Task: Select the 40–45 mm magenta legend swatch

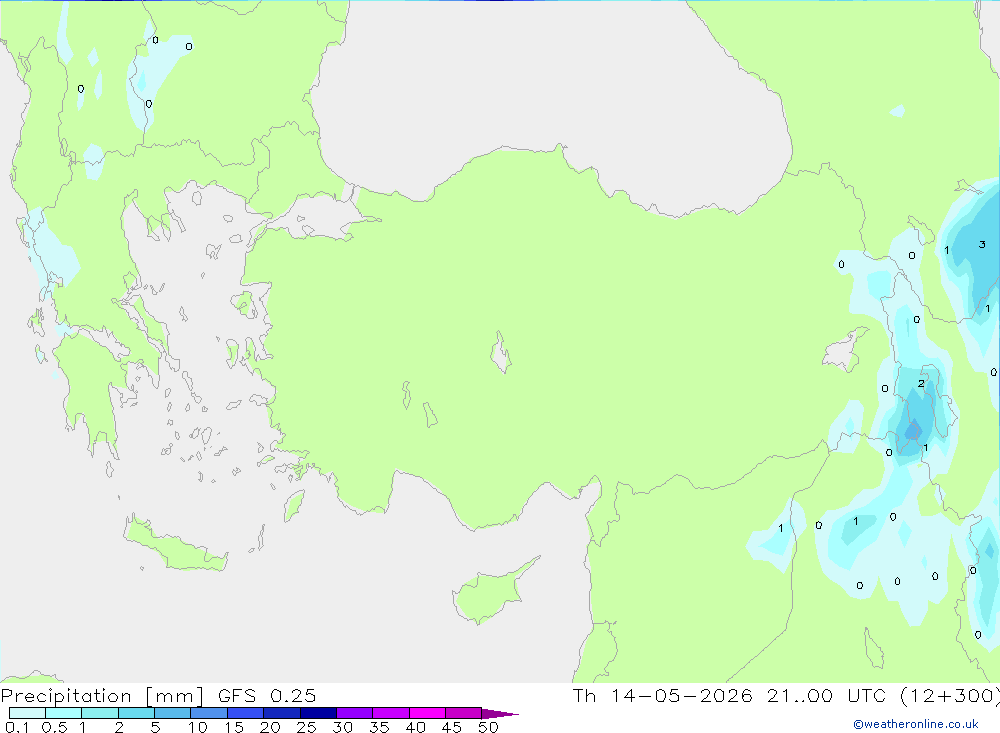Action: click(x=427, y=713)
